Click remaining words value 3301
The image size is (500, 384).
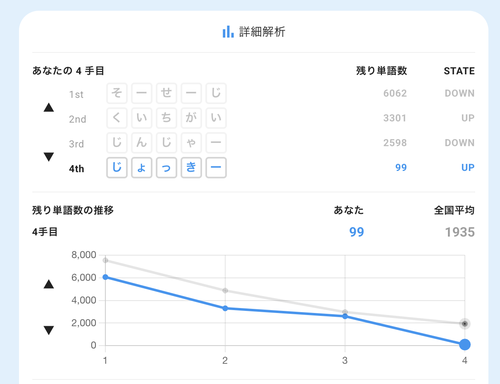pos(395,118)
